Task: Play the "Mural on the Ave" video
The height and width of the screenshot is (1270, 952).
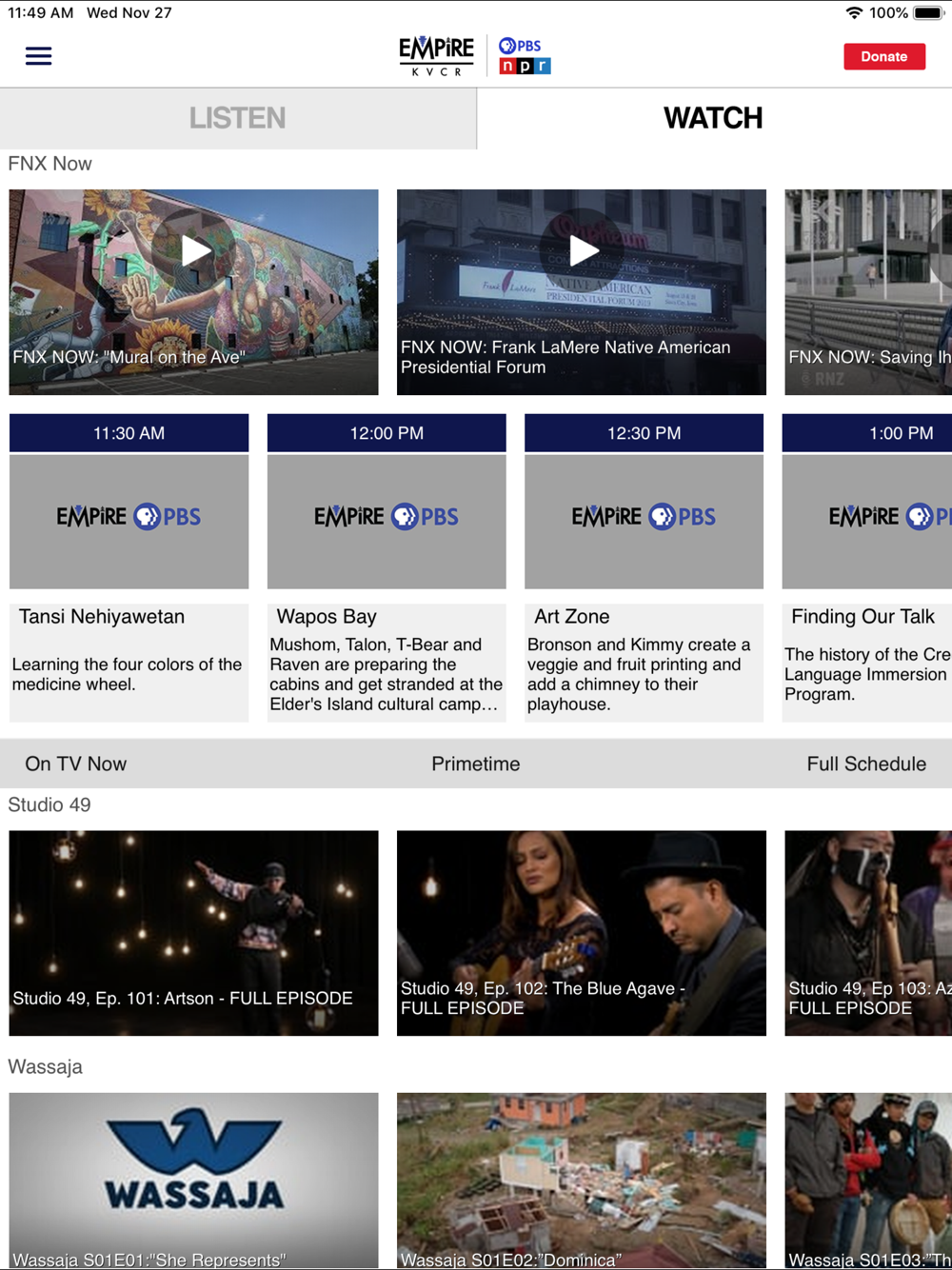Action: [x=194, y=251]
